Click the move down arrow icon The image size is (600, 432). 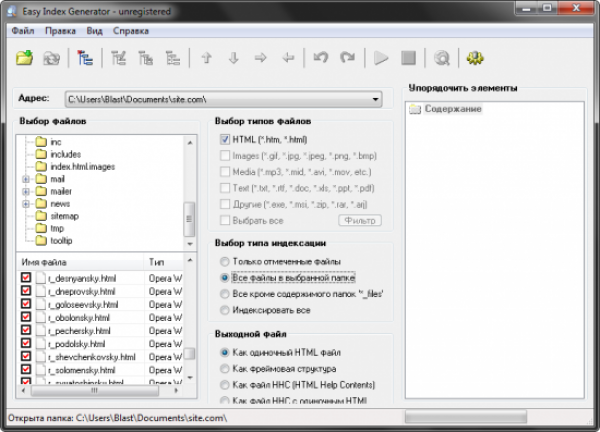(234, 59)
